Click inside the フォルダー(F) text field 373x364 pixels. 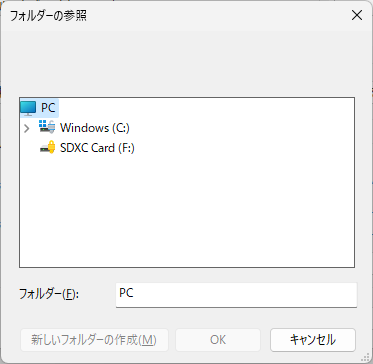tap(236, 295)
